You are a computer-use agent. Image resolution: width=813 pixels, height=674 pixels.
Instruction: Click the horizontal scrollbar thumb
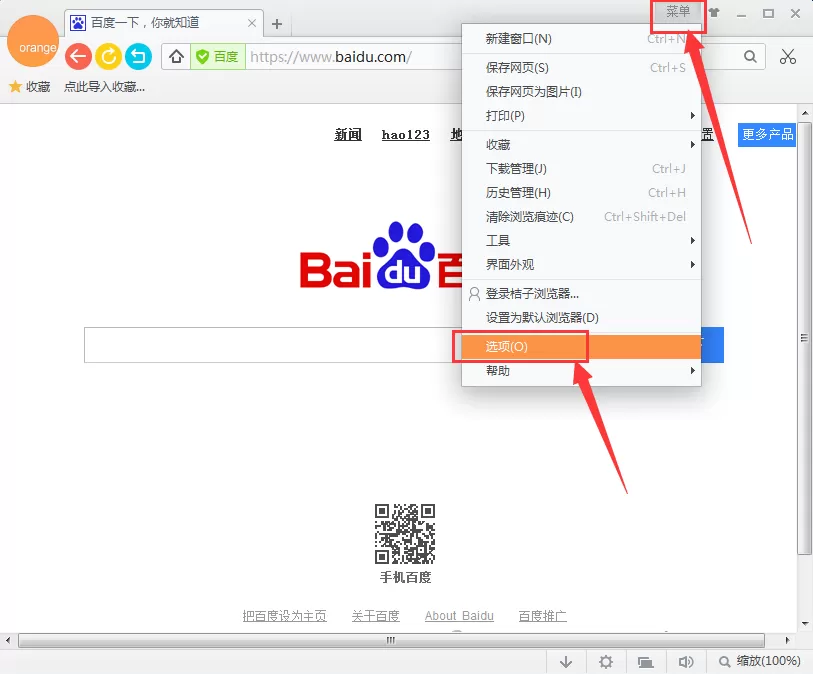[x=391, y=640]
